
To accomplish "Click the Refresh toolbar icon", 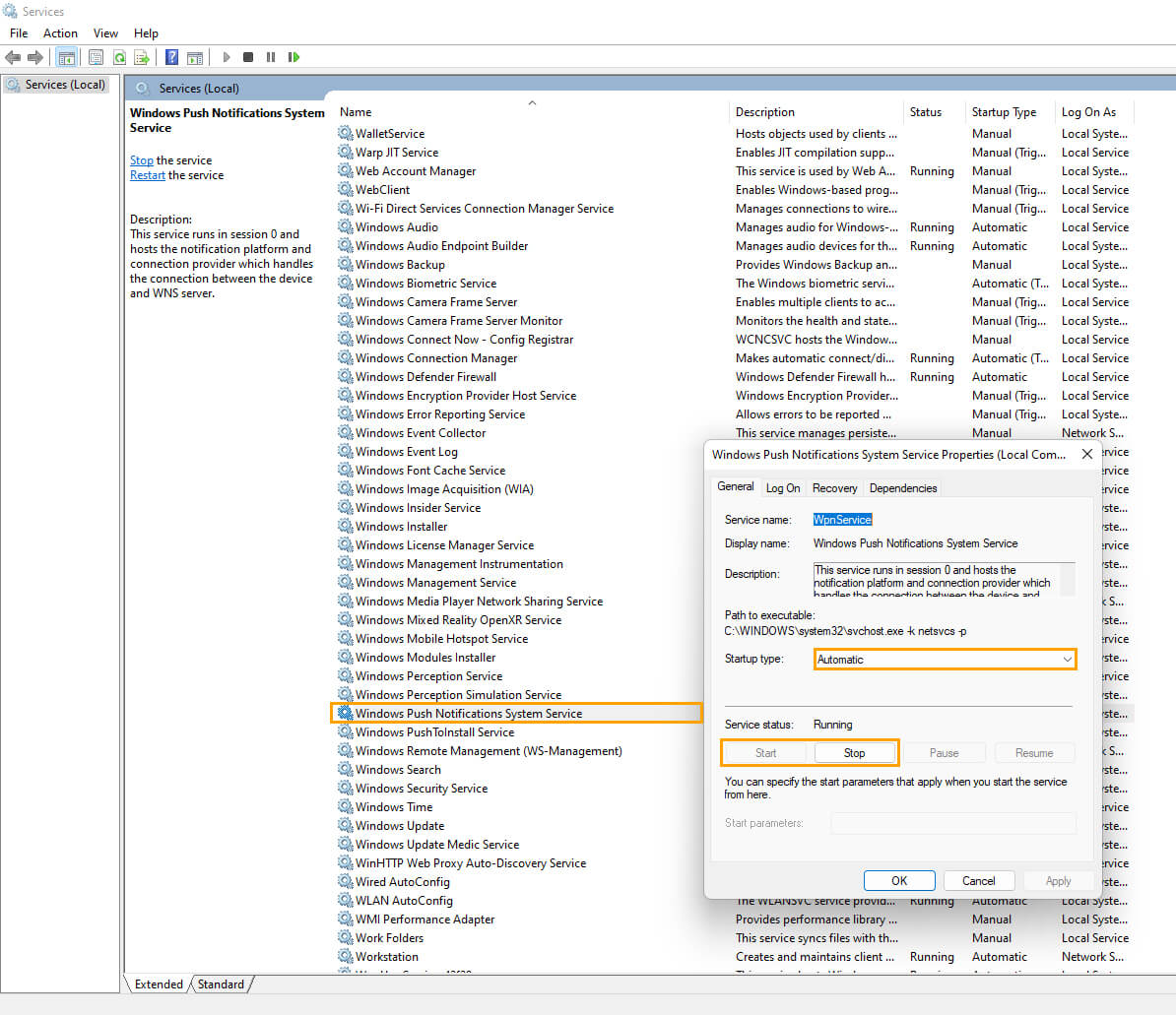I will coord(119,57).
